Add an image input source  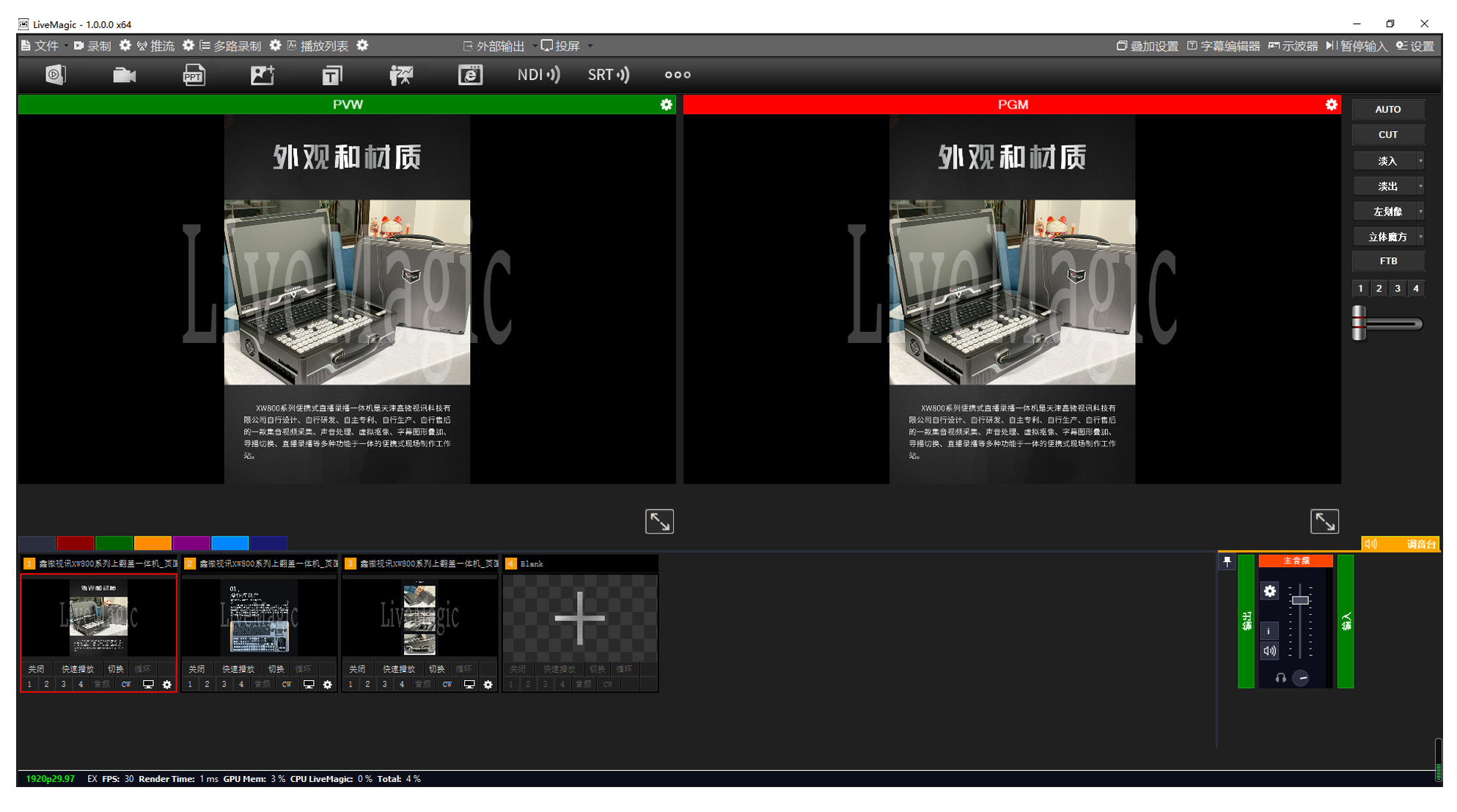coord(263,75)
